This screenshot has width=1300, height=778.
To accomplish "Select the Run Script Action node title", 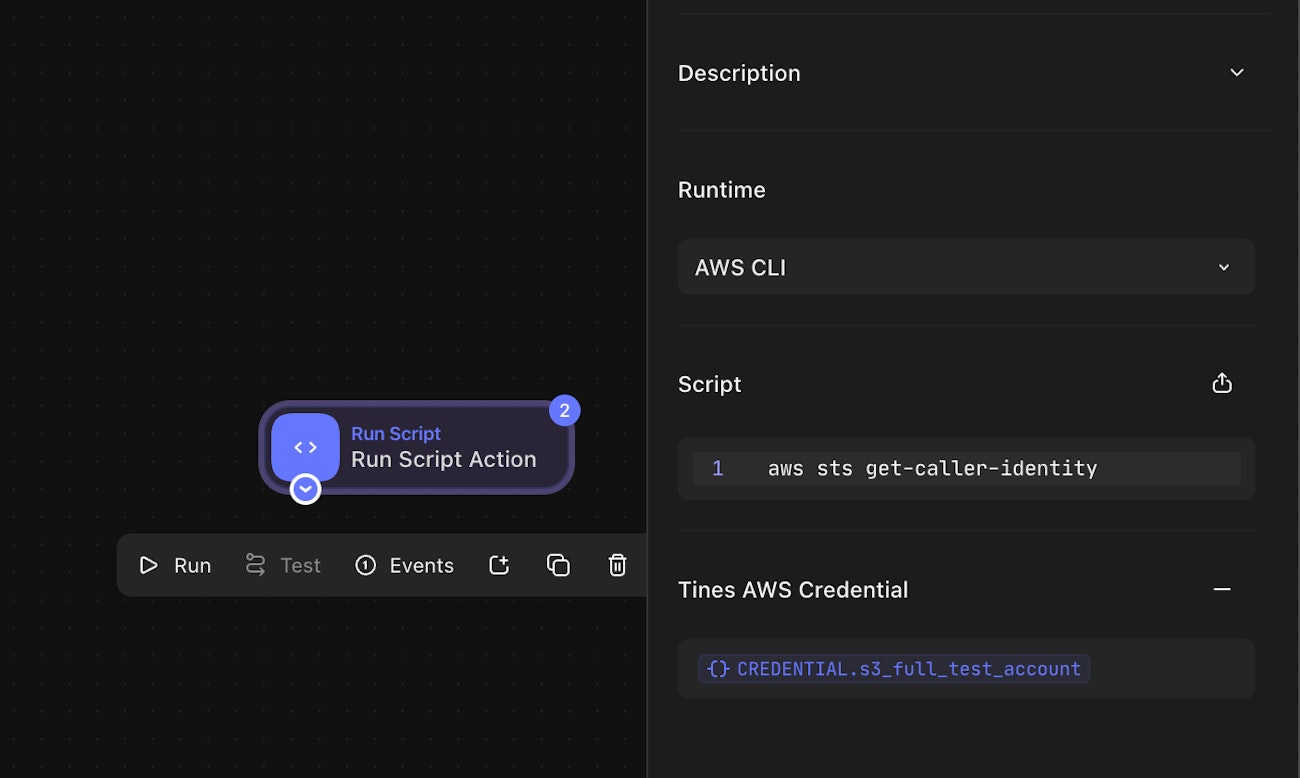I will [443, 459].
